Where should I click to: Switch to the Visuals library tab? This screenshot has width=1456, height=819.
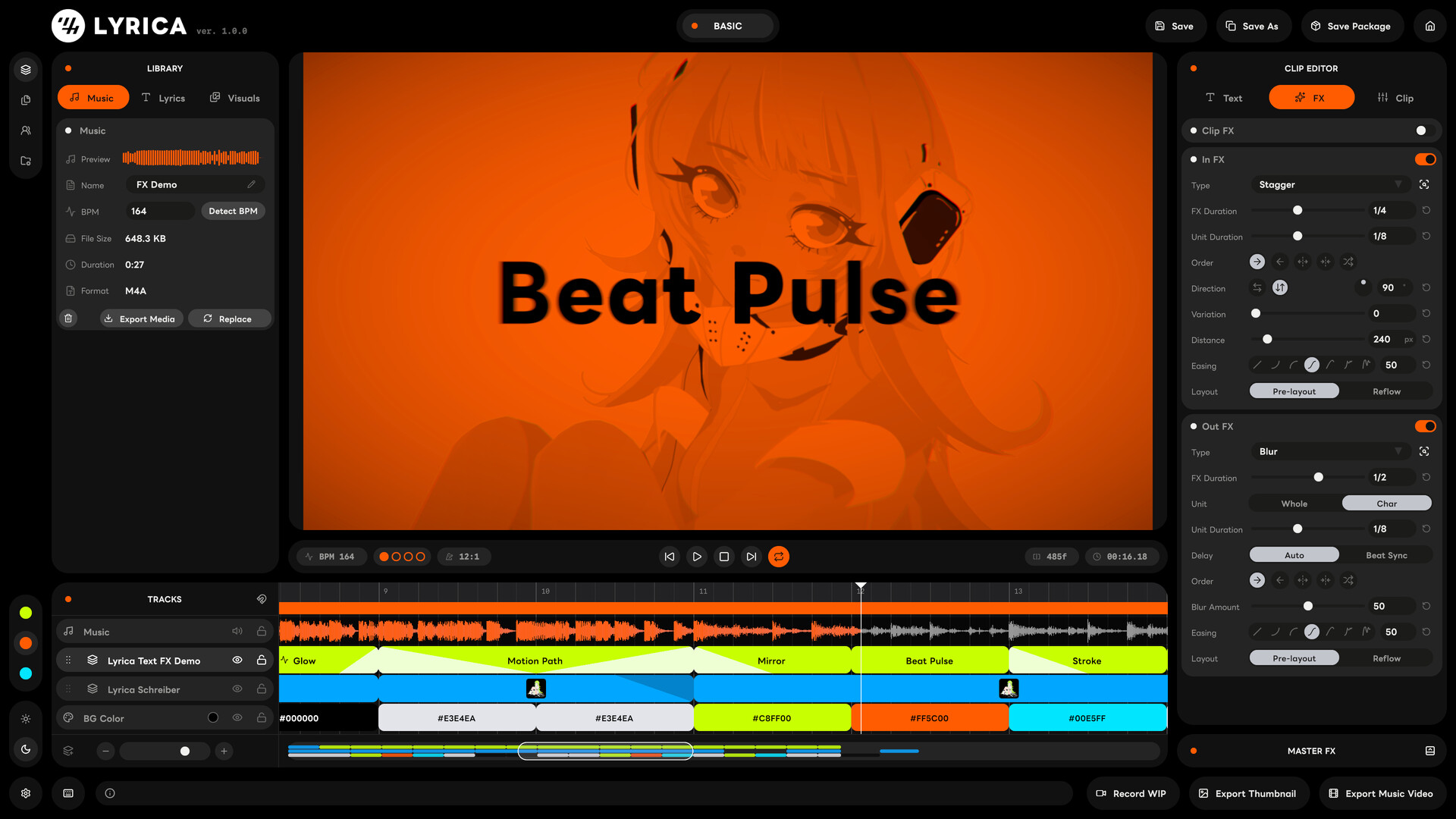235,98
